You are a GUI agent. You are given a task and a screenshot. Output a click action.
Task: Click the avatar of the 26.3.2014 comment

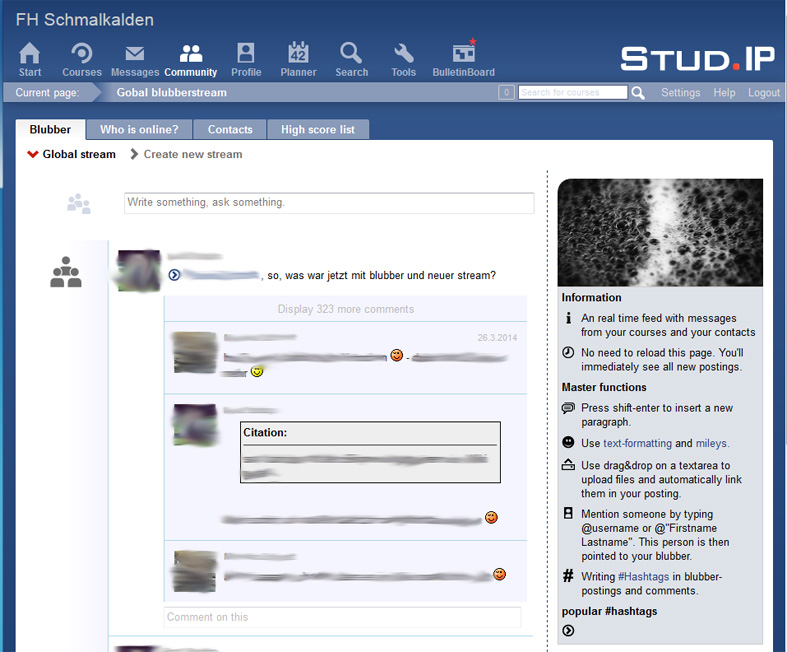(195, 352)
